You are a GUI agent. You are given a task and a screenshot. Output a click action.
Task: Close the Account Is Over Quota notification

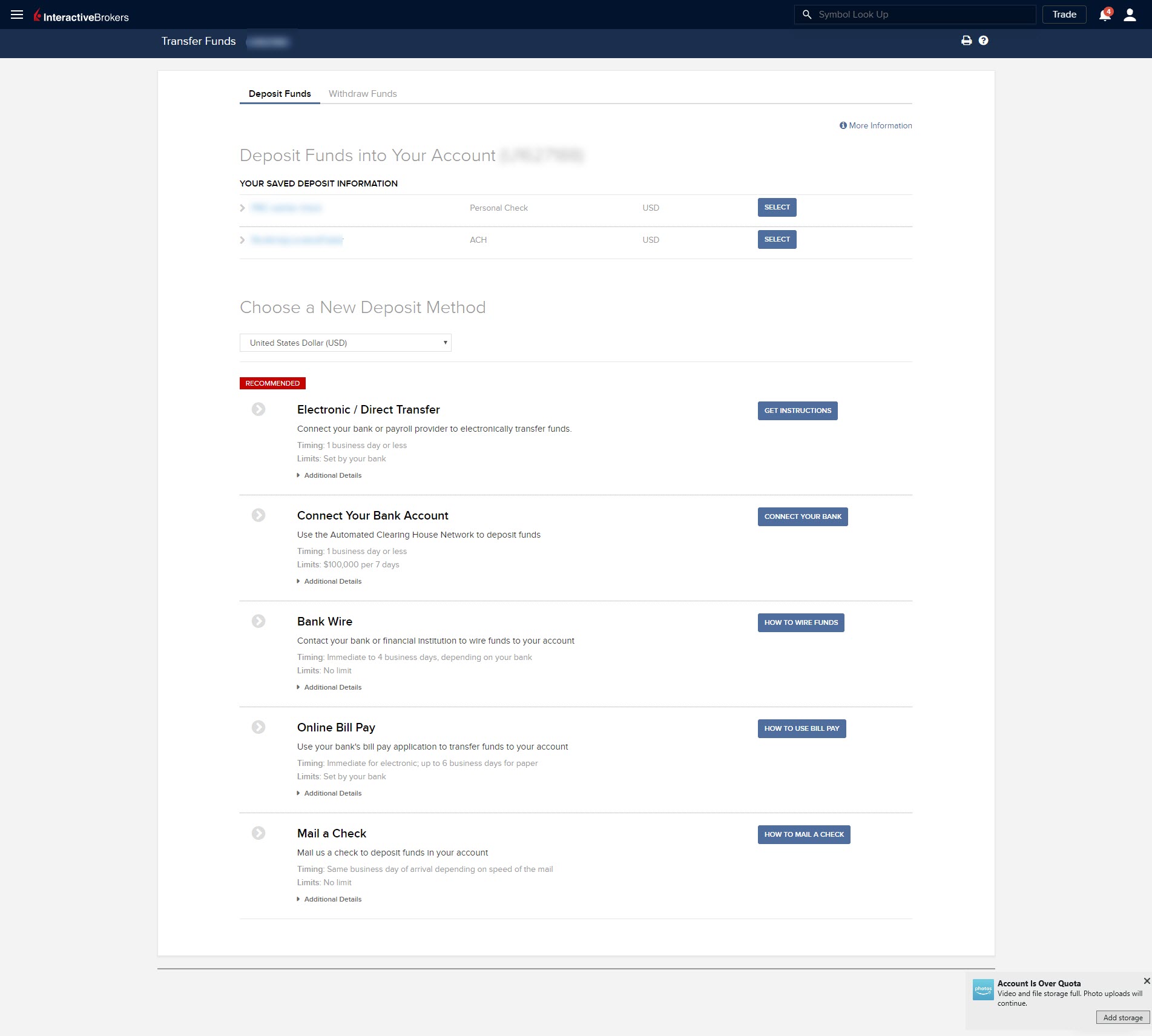pos(1147,981)
